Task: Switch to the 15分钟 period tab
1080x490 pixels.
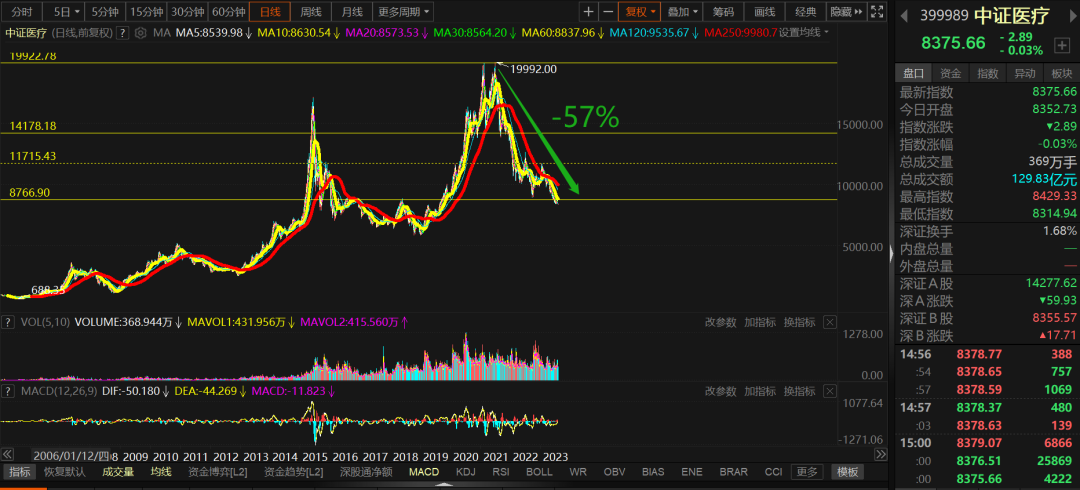Action: tap(147, 12)
